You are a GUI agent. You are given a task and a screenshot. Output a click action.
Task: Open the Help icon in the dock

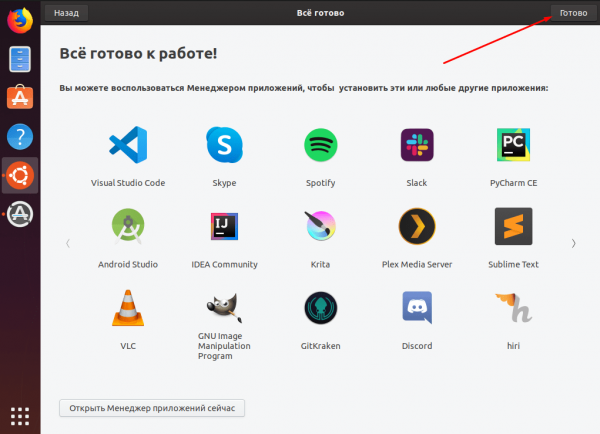(20, 137)
